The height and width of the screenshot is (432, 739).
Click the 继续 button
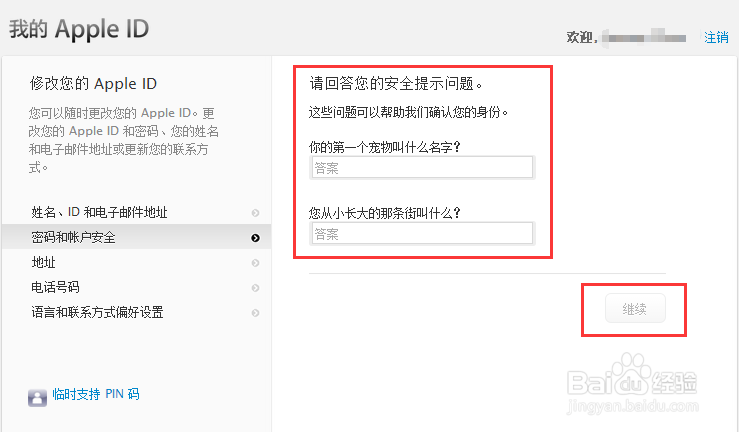[x=635, y=309]
